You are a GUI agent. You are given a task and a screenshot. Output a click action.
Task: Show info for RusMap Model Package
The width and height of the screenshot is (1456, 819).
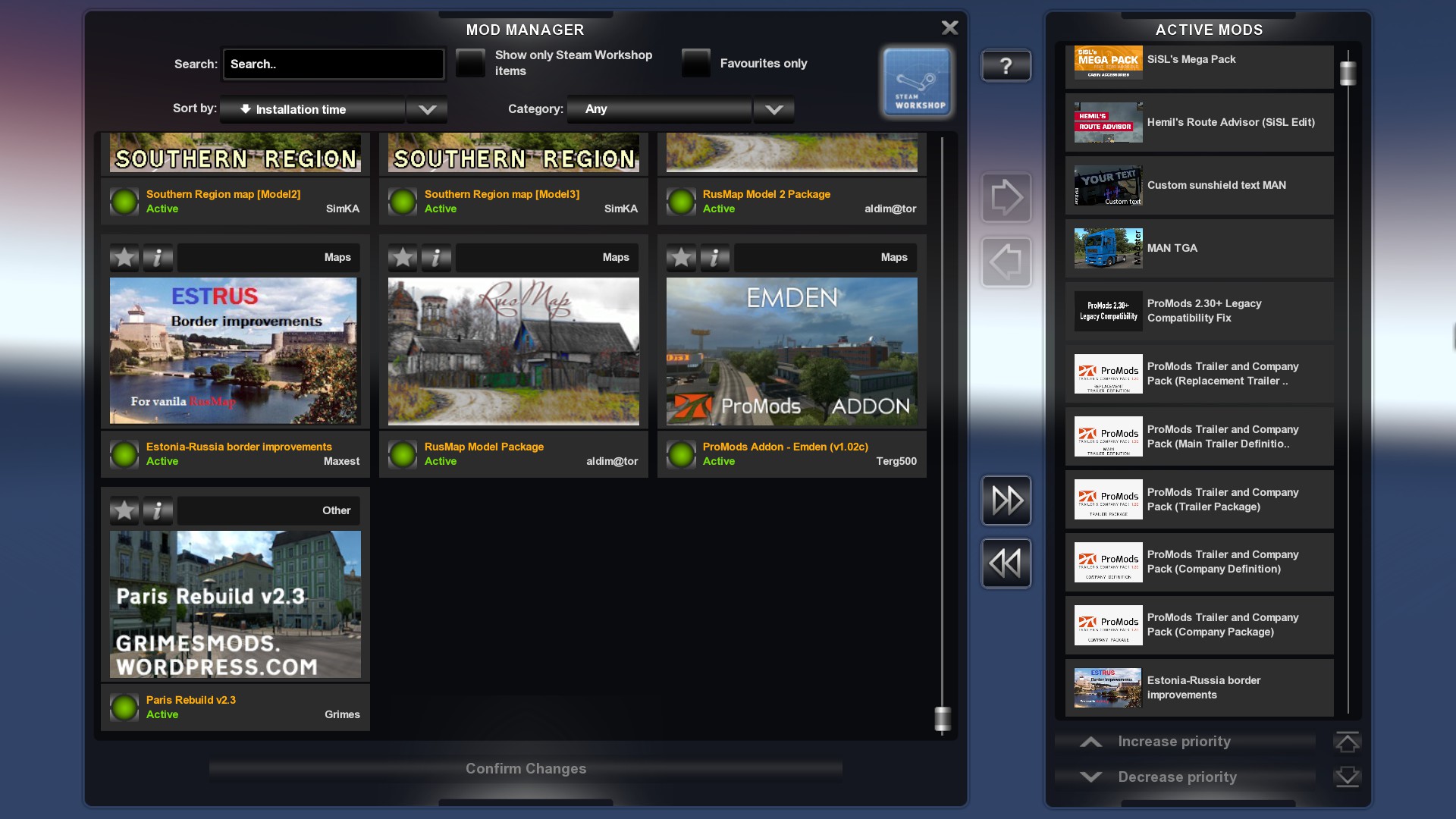point(436,258)
